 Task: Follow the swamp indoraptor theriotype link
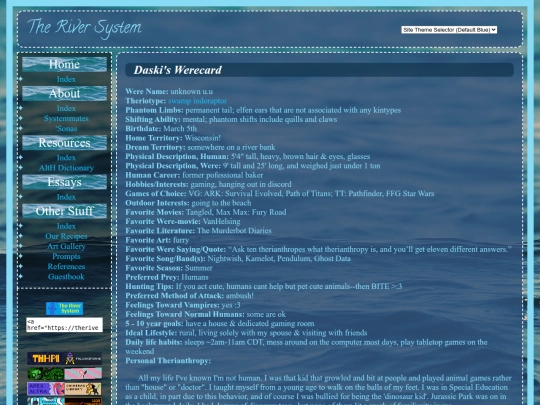(x=197, y=101)
